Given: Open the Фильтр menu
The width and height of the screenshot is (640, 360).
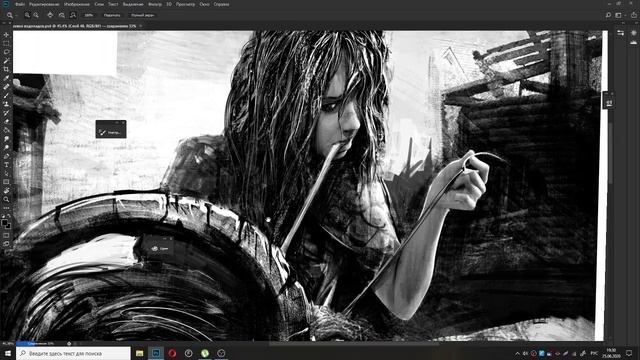Looking at the screenshot, I should 155,4.
